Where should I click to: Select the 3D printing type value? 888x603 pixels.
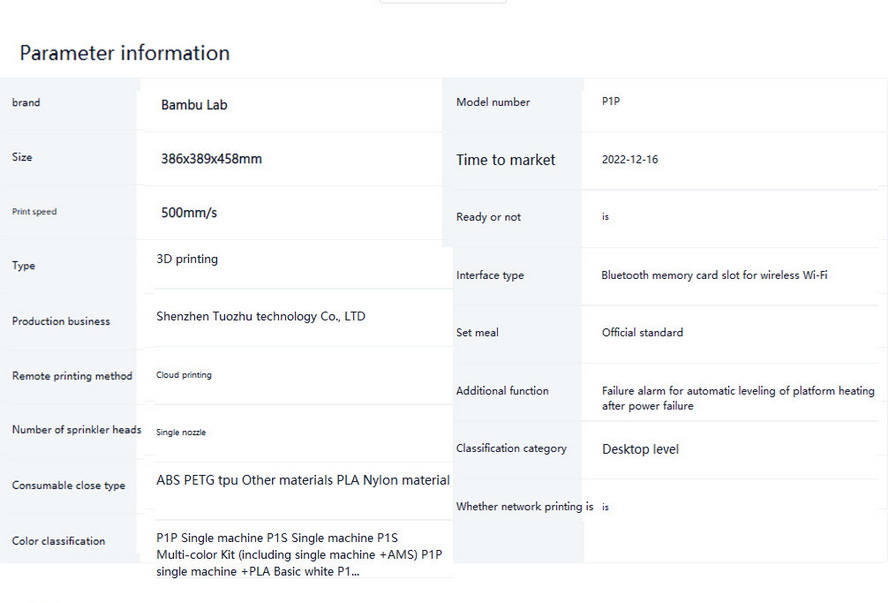point(187,259)
